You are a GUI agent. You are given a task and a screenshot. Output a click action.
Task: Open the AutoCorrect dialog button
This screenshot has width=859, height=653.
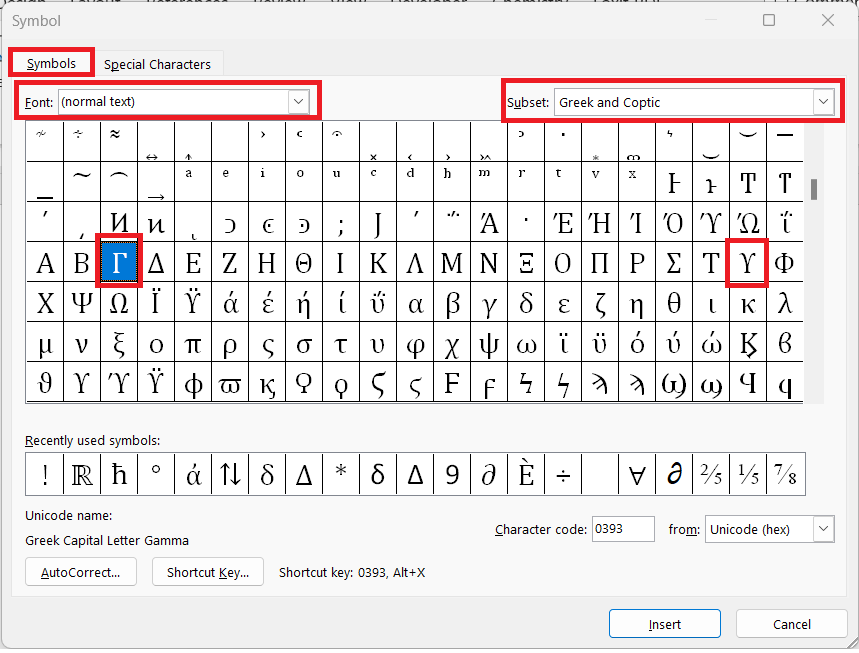[81, 572]
